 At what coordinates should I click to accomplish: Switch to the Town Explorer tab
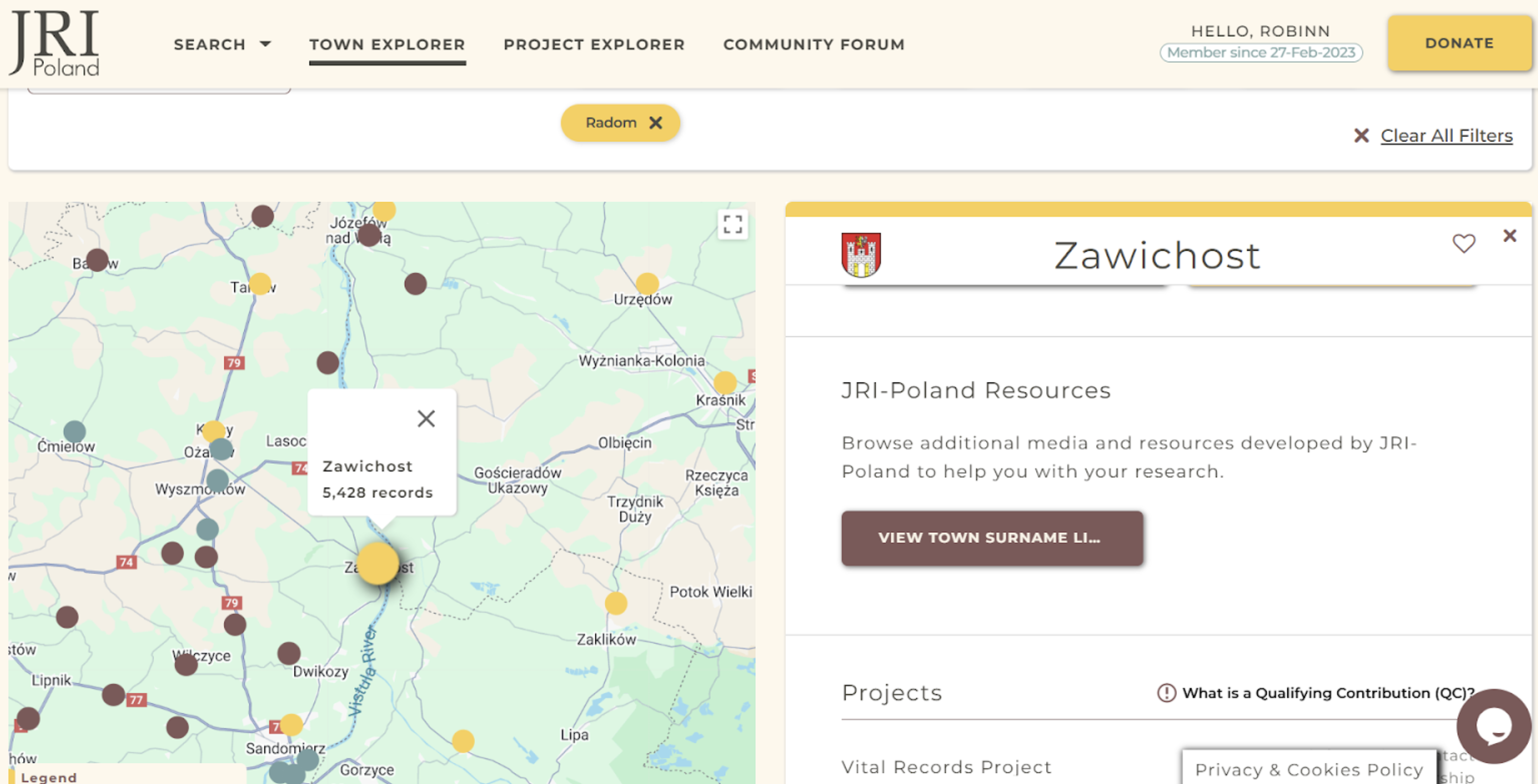click(387, 44)
